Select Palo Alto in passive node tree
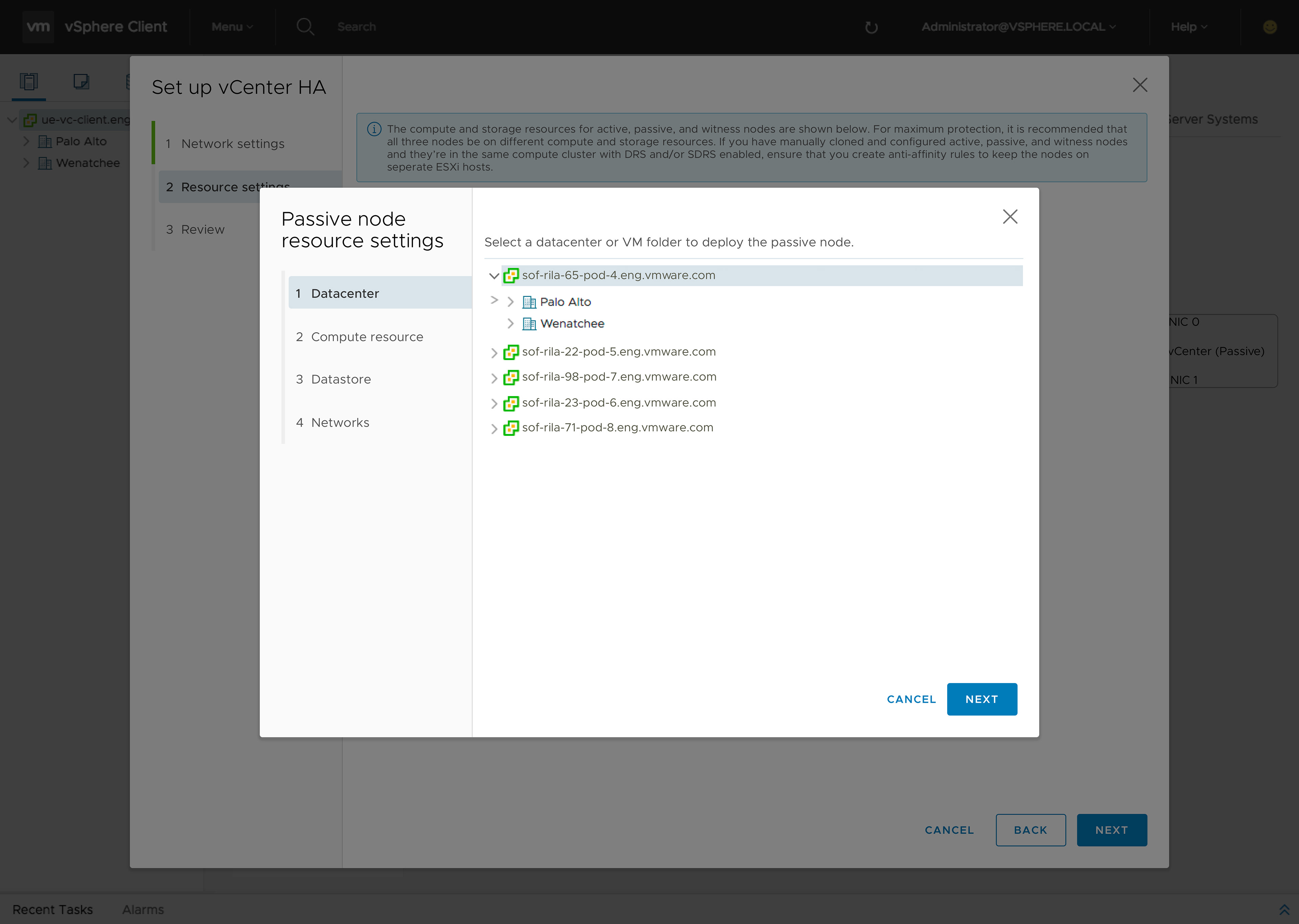This screenshot has height=924, width=1299. (565, 302)
